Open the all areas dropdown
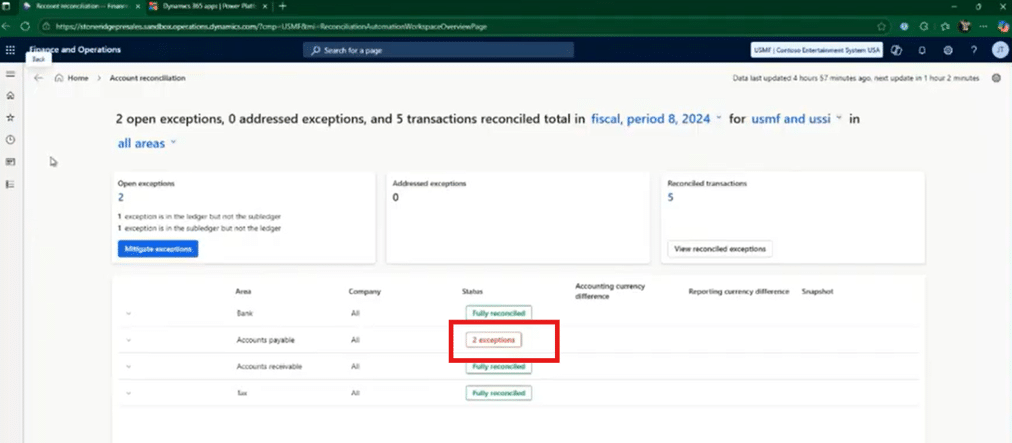 (147, 144)
